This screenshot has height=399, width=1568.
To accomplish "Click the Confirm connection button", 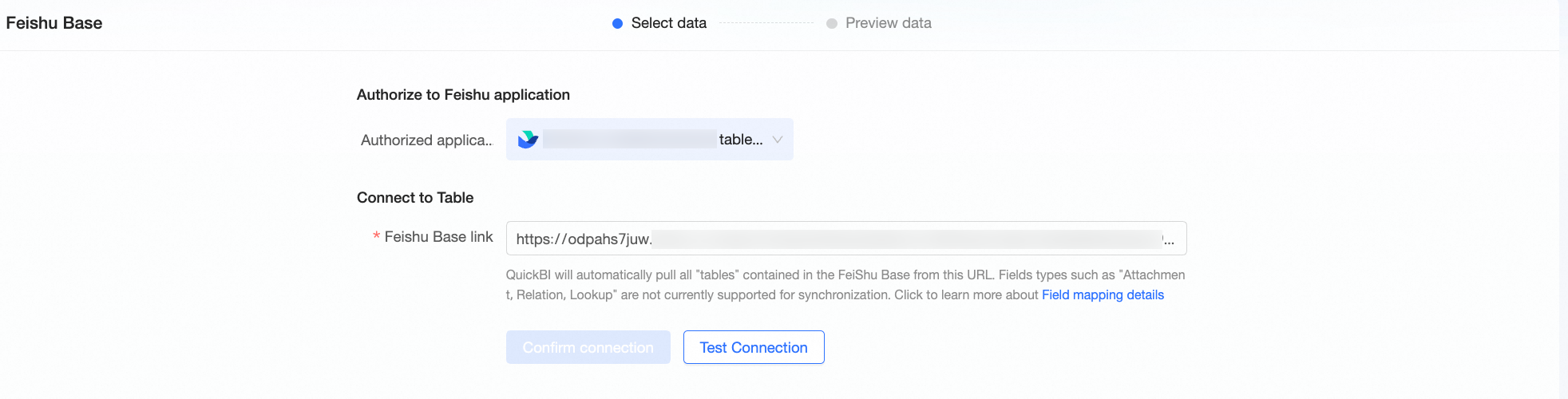I will [588, 347].
